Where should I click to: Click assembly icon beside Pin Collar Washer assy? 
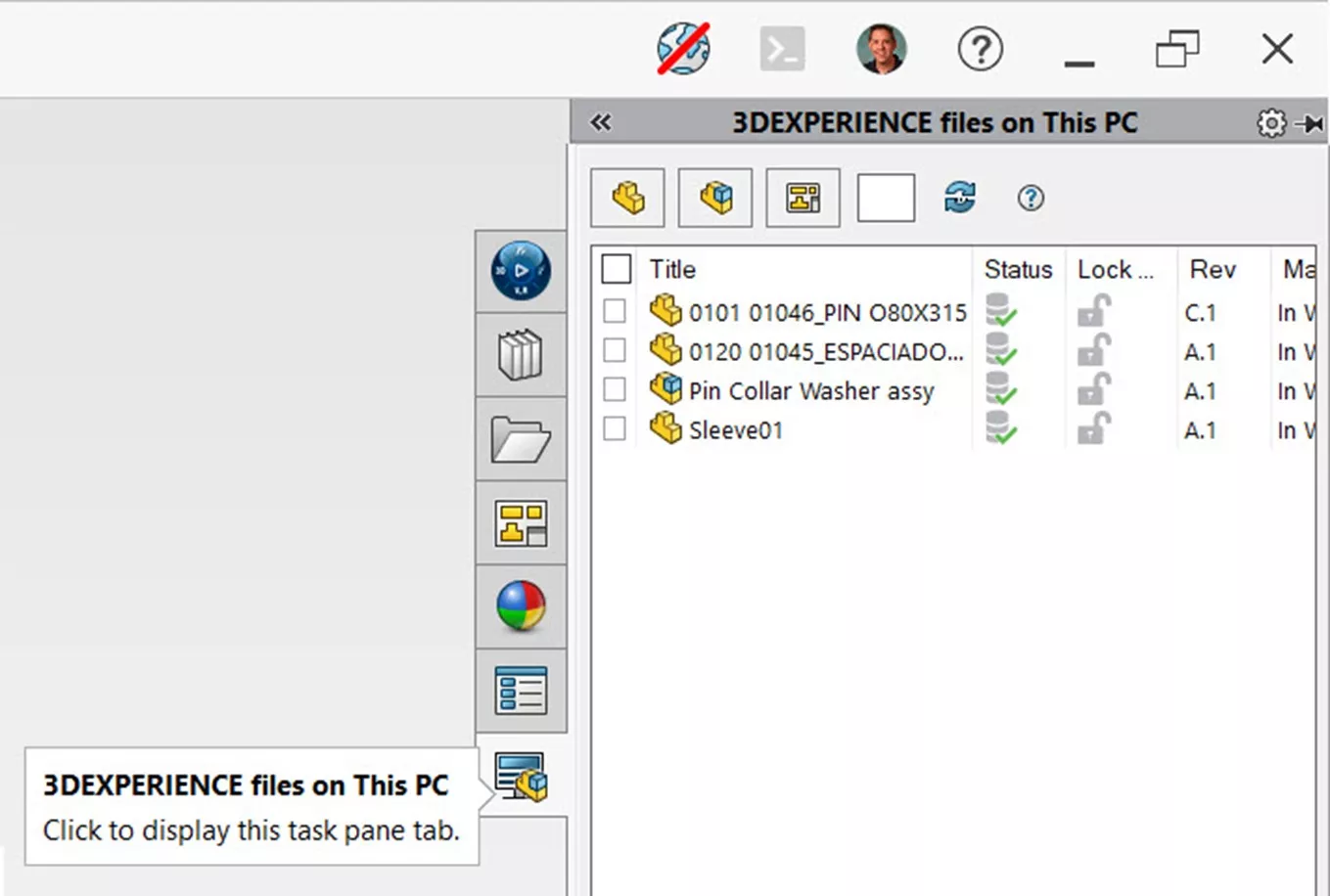665,388
